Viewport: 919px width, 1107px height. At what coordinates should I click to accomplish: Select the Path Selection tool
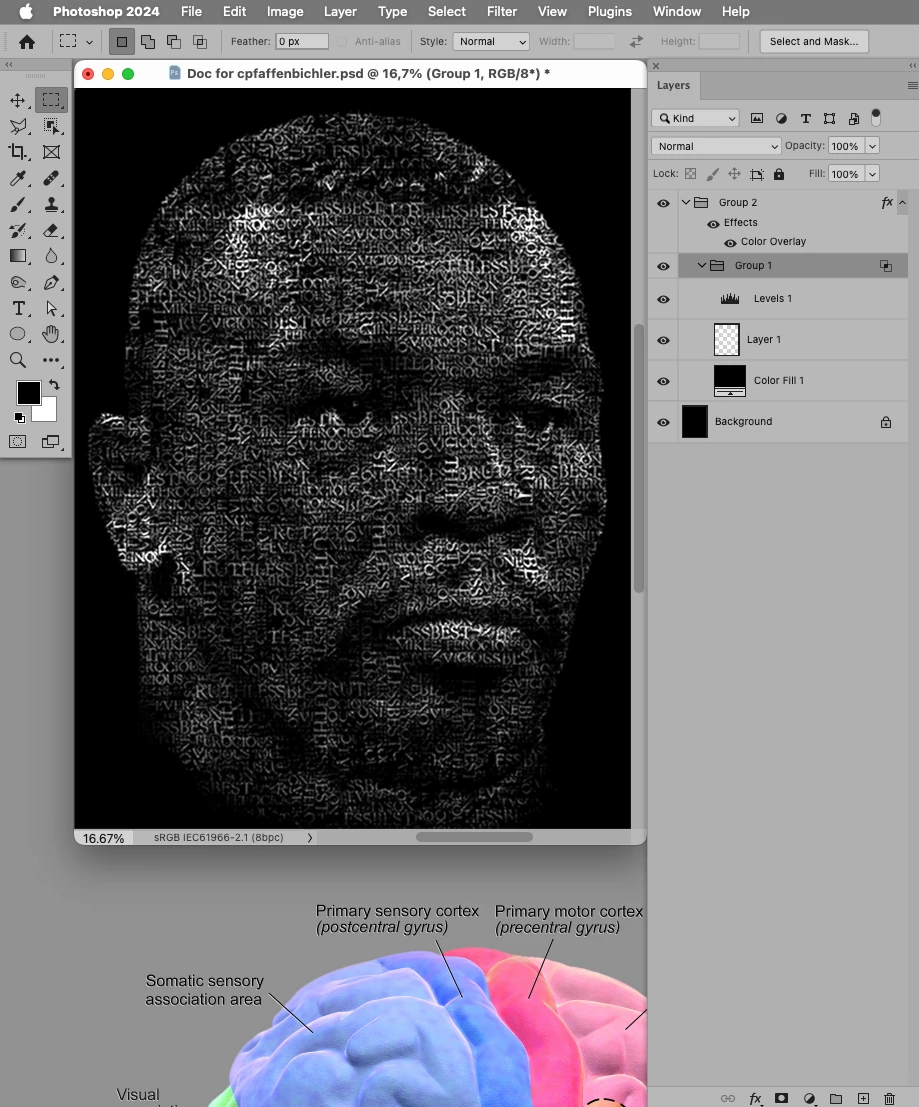coord(51,309)
